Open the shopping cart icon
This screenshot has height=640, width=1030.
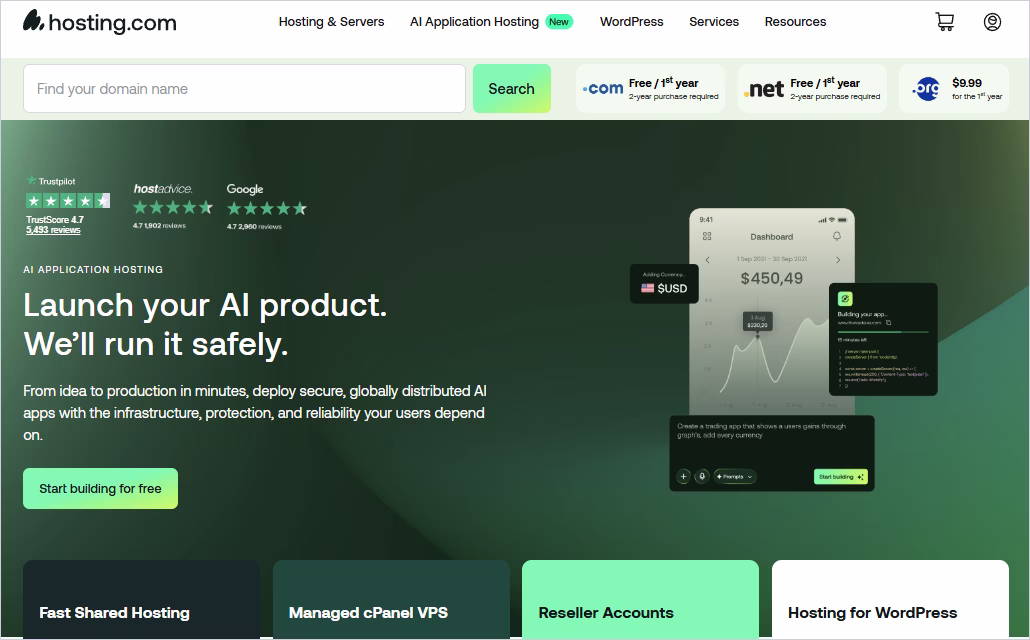945,22
